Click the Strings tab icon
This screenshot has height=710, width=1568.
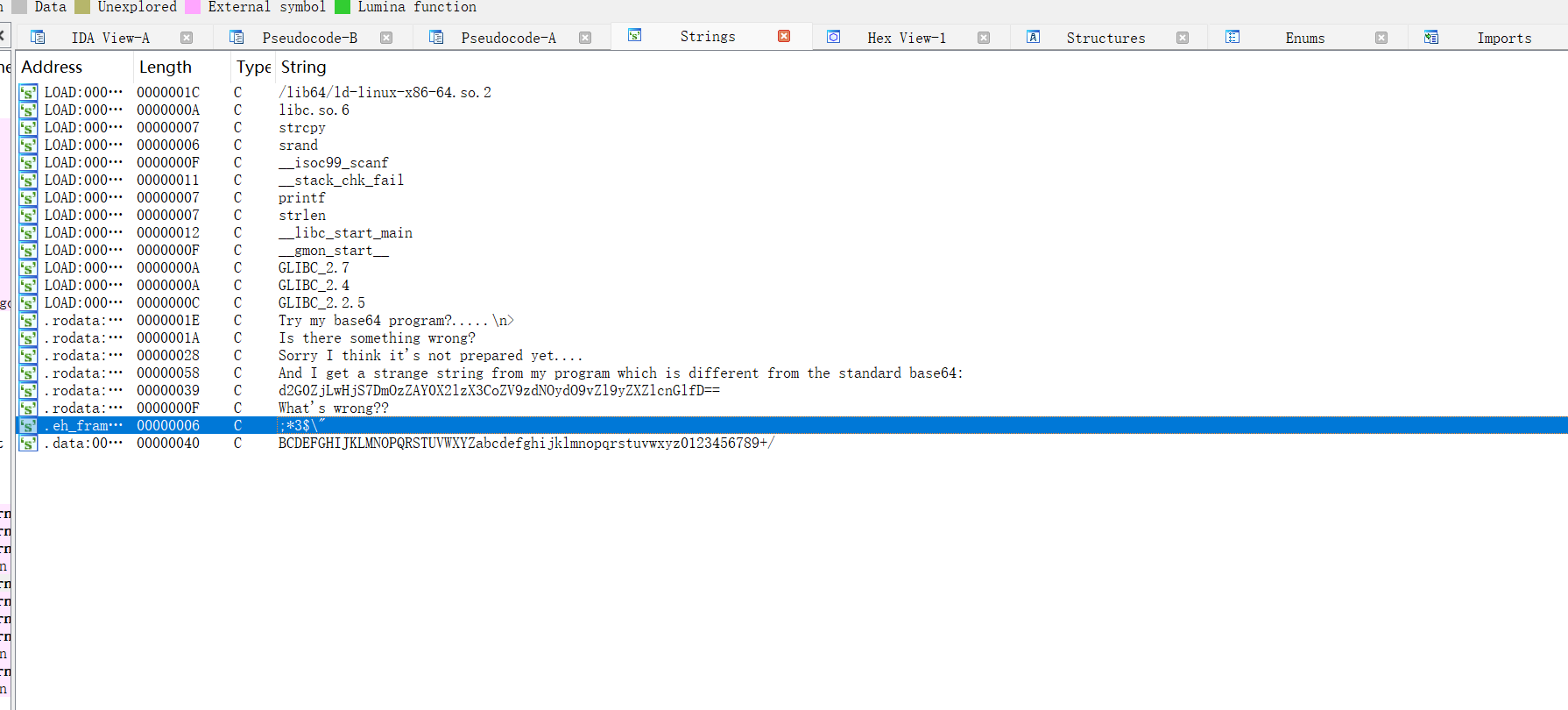635,35
